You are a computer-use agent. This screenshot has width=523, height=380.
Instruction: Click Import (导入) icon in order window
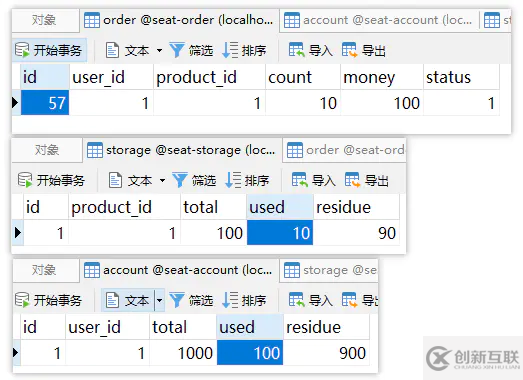pos(297,51)
